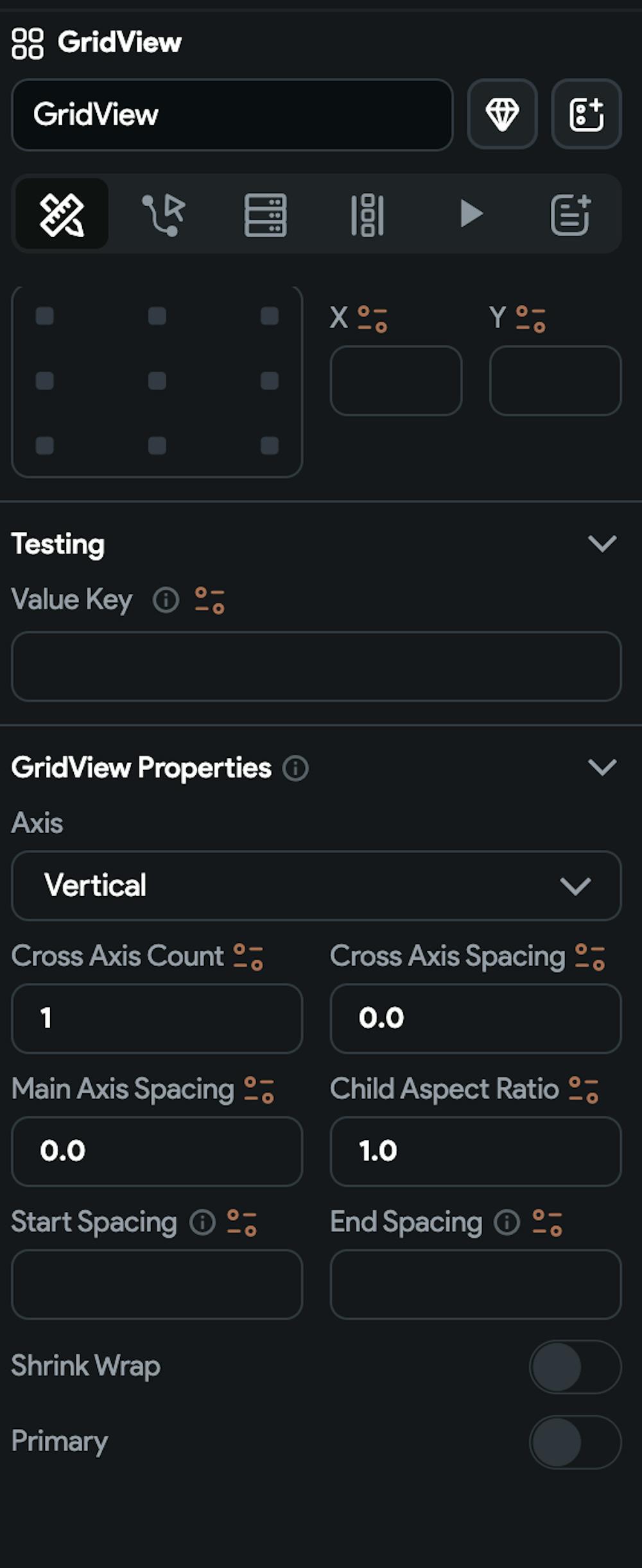The height and width of the screenshot is (1568, 642).
Task: Collapse the Testing section
Action: pyautogui.click(x=602, y=544)
